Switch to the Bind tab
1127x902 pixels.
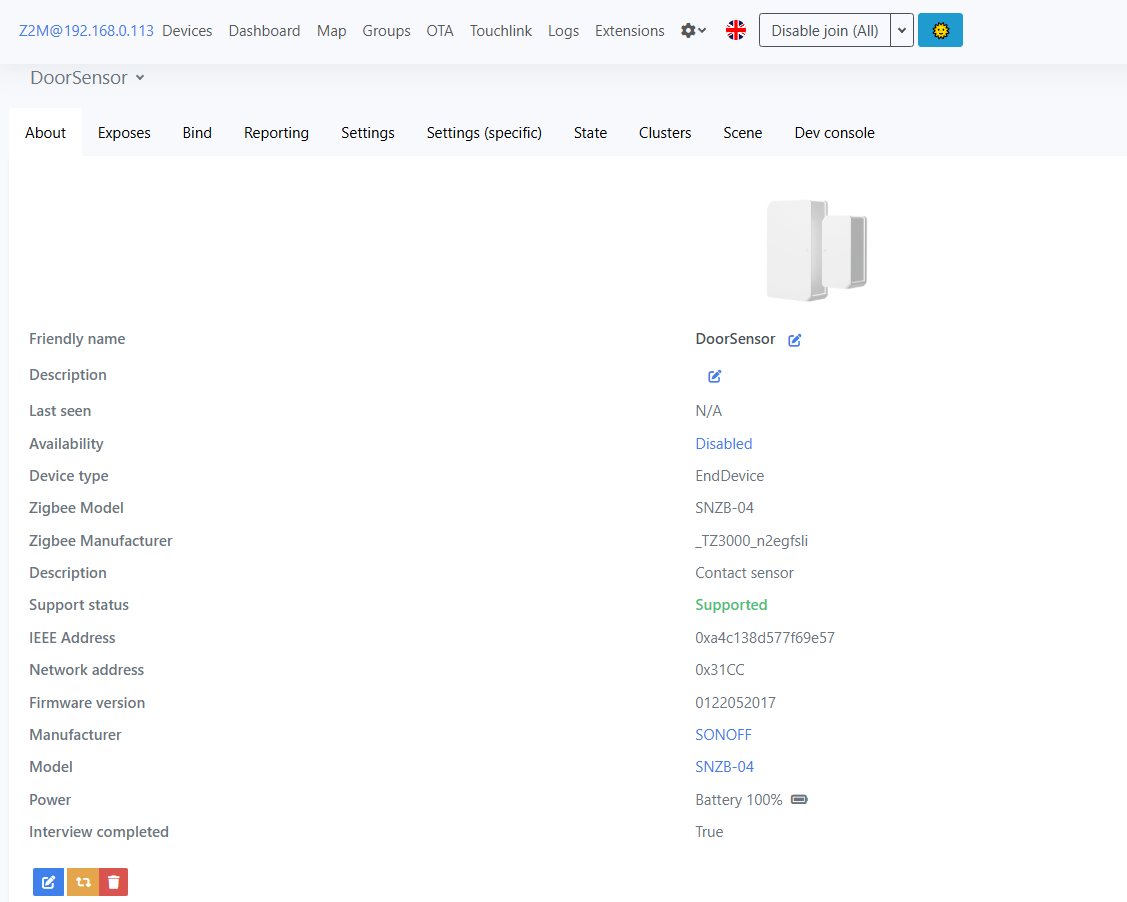click(197, 133)
